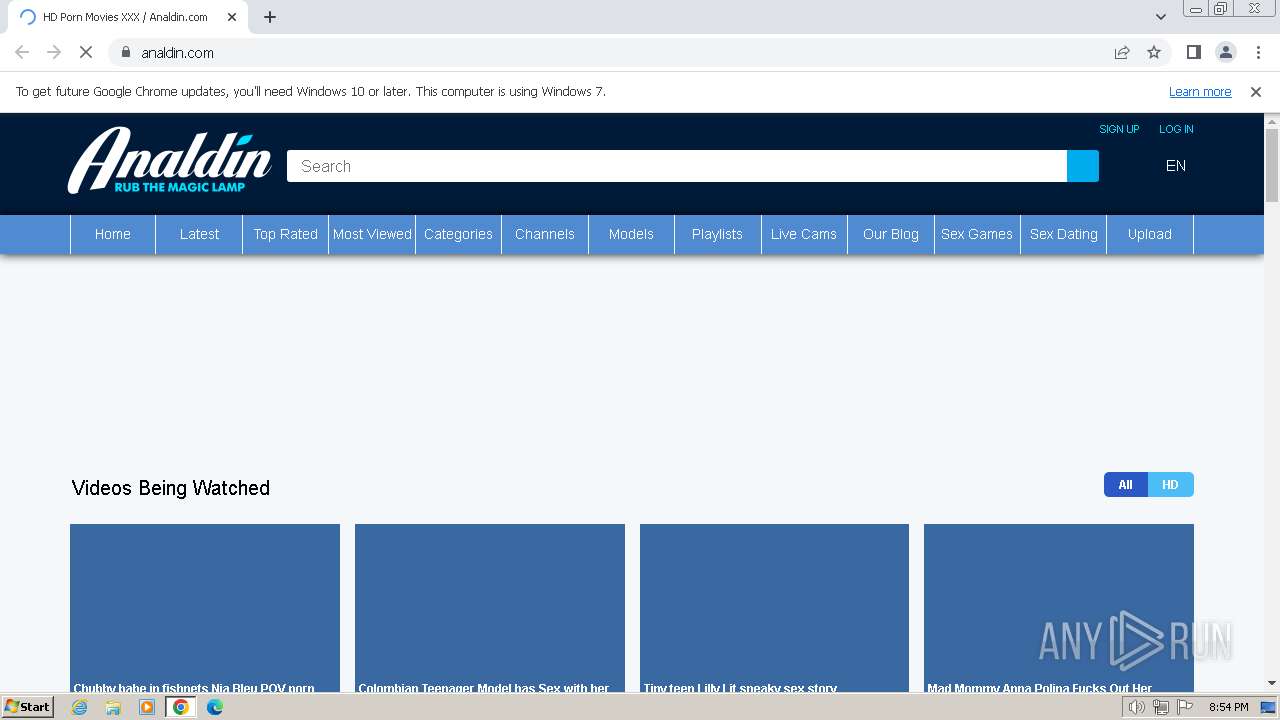Bookmark this tab with the star icon
Image resolution: width=1280 pixels, height=720 pixels.
(x=1154, y=52)
